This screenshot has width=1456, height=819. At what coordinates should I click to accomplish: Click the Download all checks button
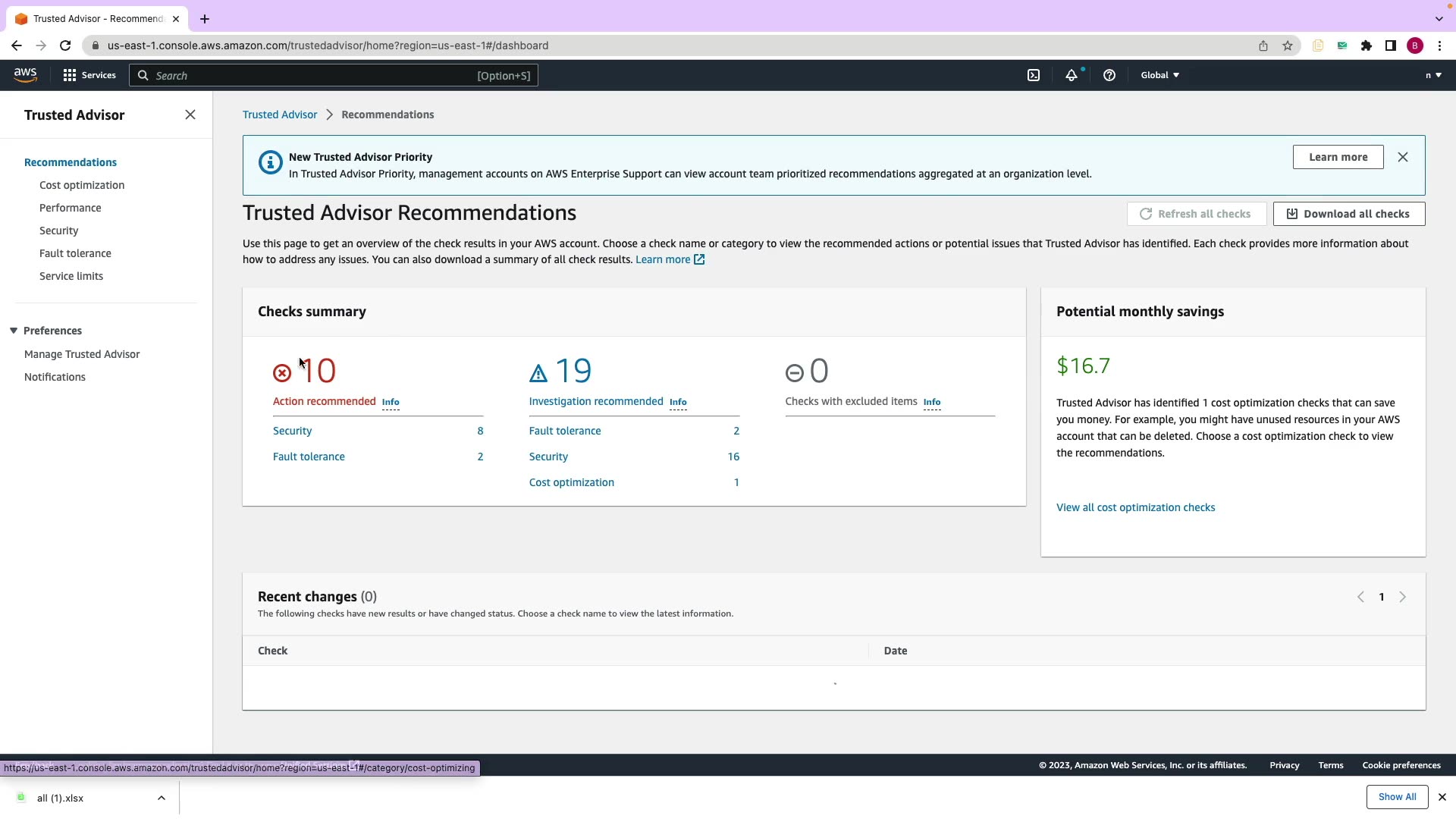click(x=1348, y=214)
